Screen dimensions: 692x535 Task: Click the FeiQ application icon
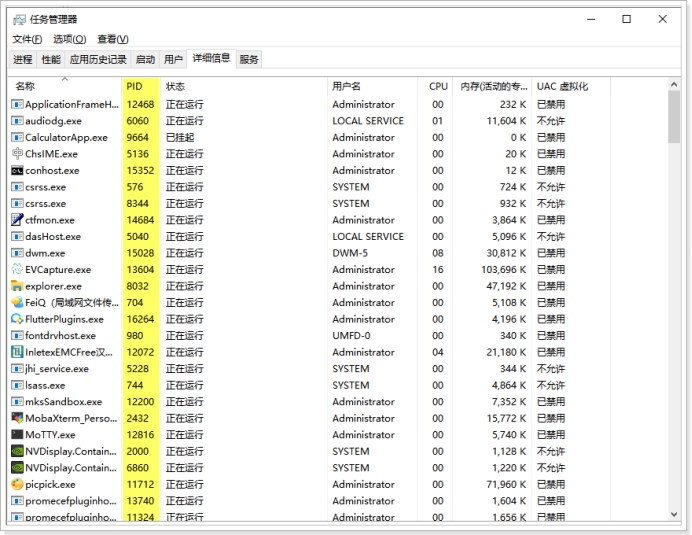(17, 302)
